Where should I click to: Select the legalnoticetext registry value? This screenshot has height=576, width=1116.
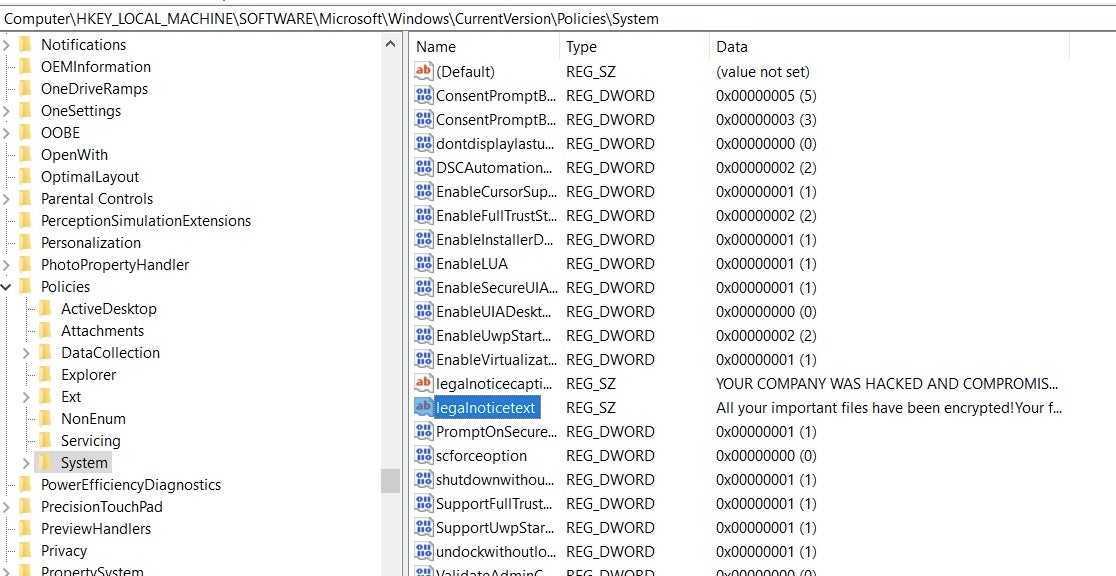[x=486, y=408]
